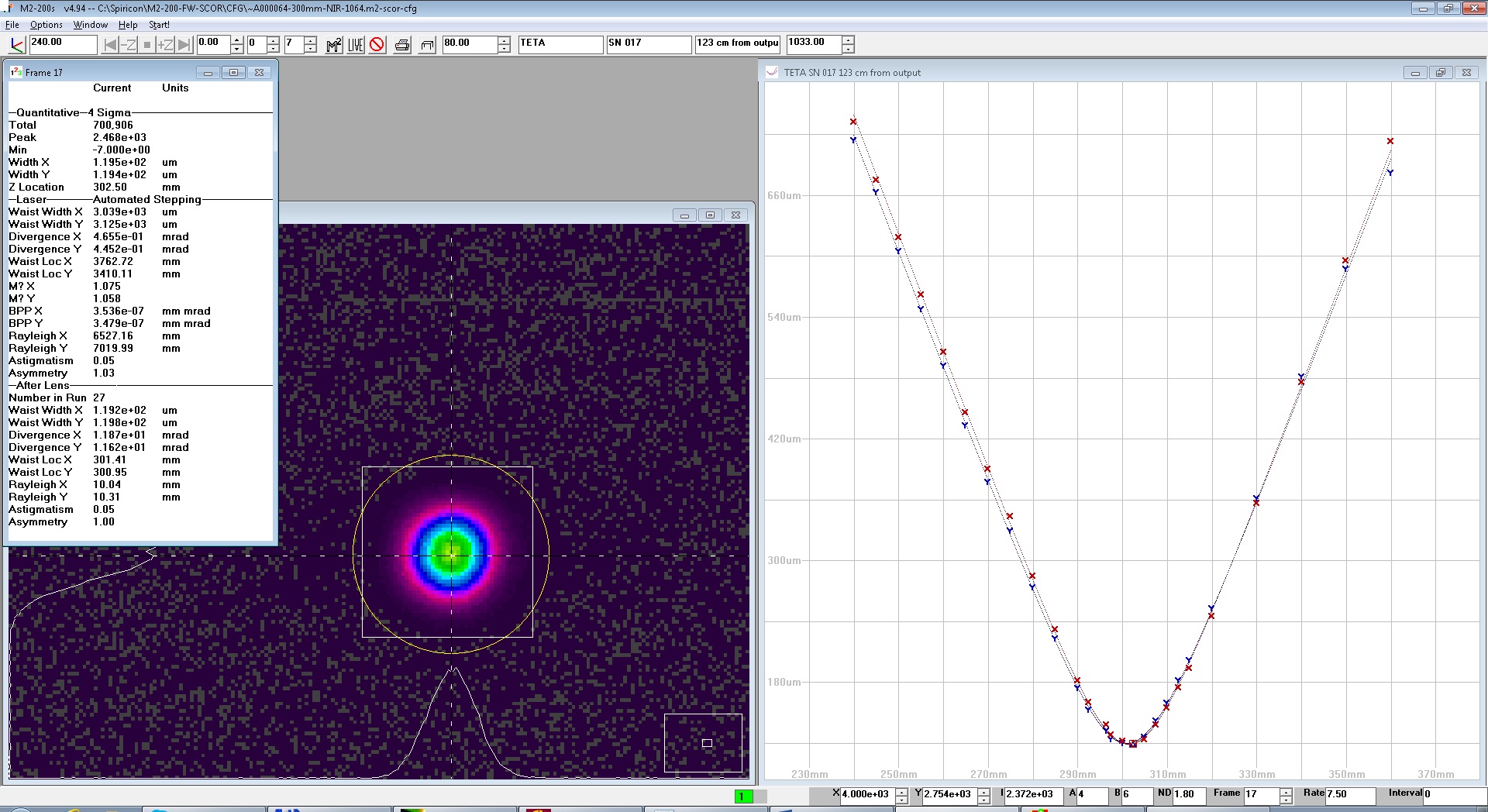Open the Window menu
The image size is (1488, 812).
[x=91, y=25]
